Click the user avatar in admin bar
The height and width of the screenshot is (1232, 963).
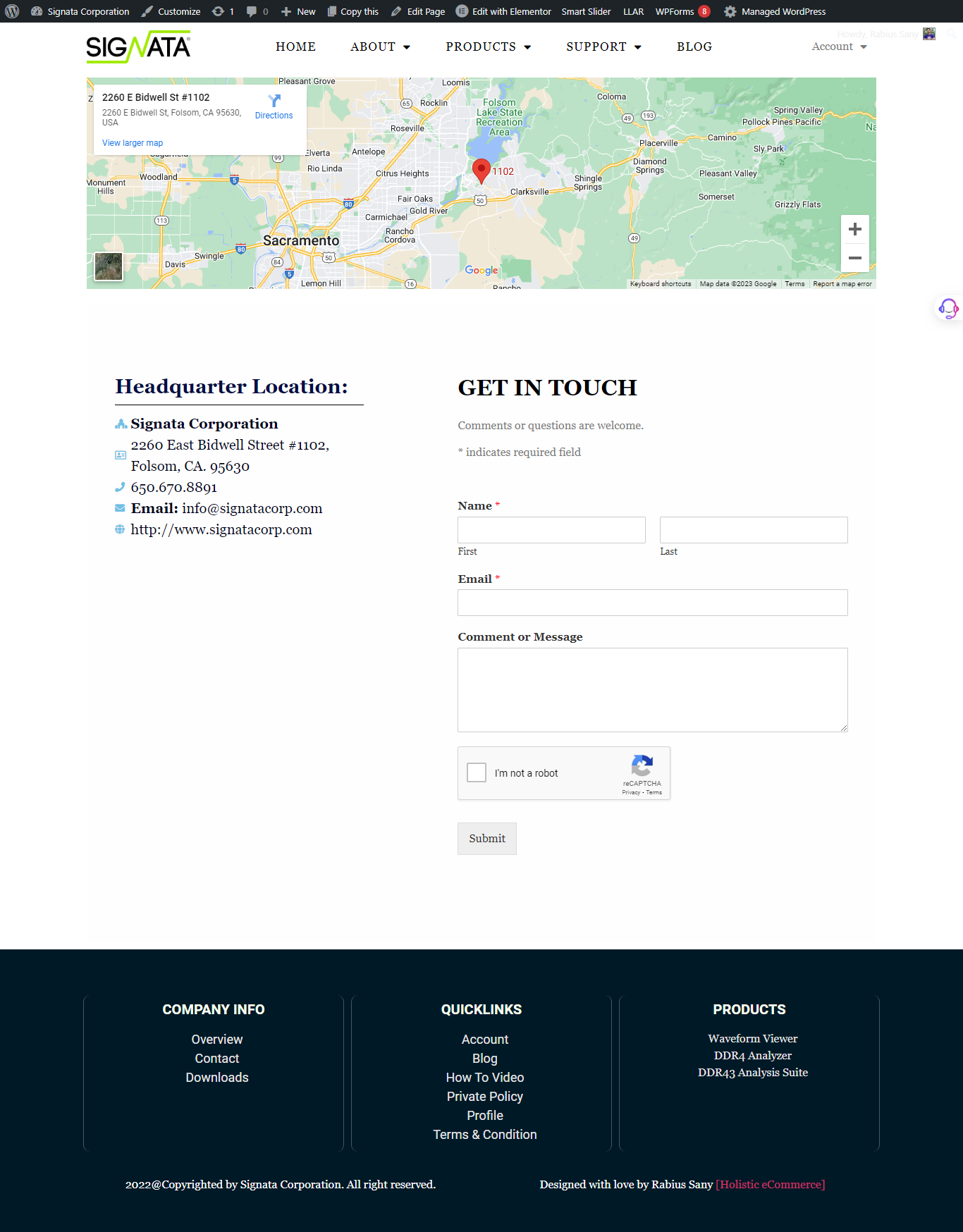click(x=929, y=34)
